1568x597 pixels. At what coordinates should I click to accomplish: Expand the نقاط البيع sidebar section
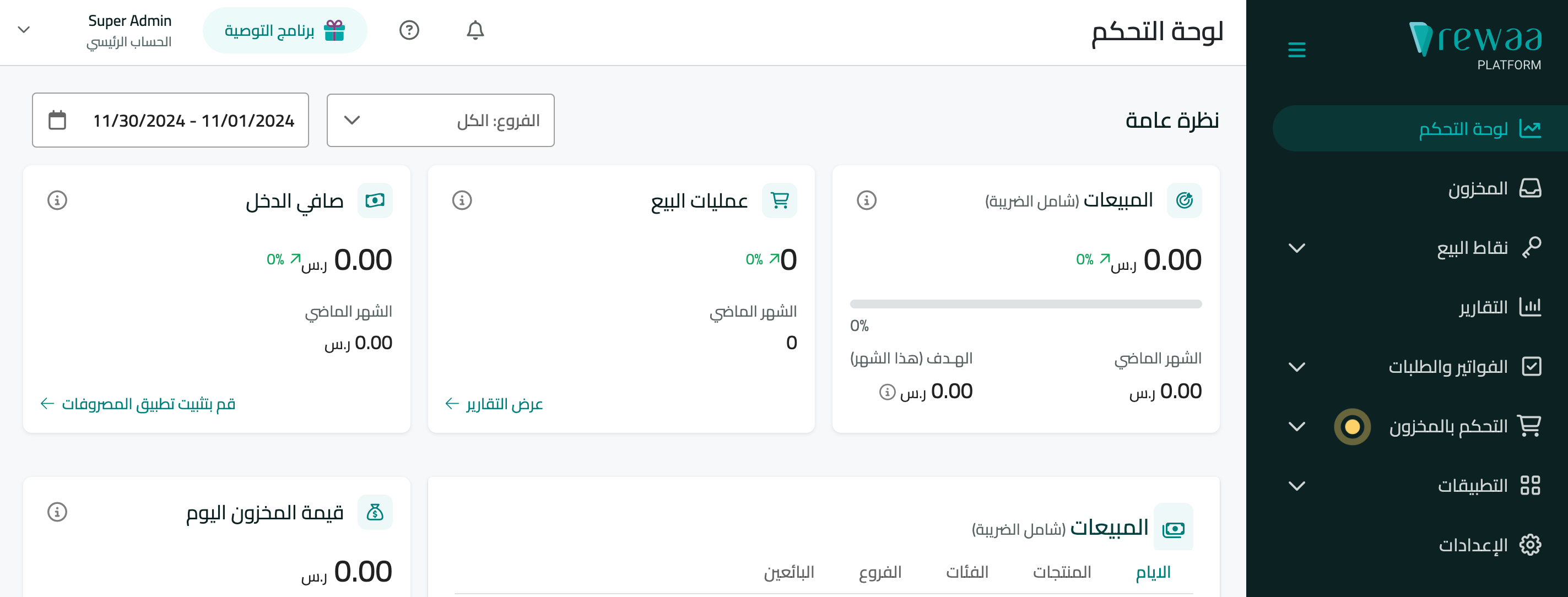coord(1296,248)
